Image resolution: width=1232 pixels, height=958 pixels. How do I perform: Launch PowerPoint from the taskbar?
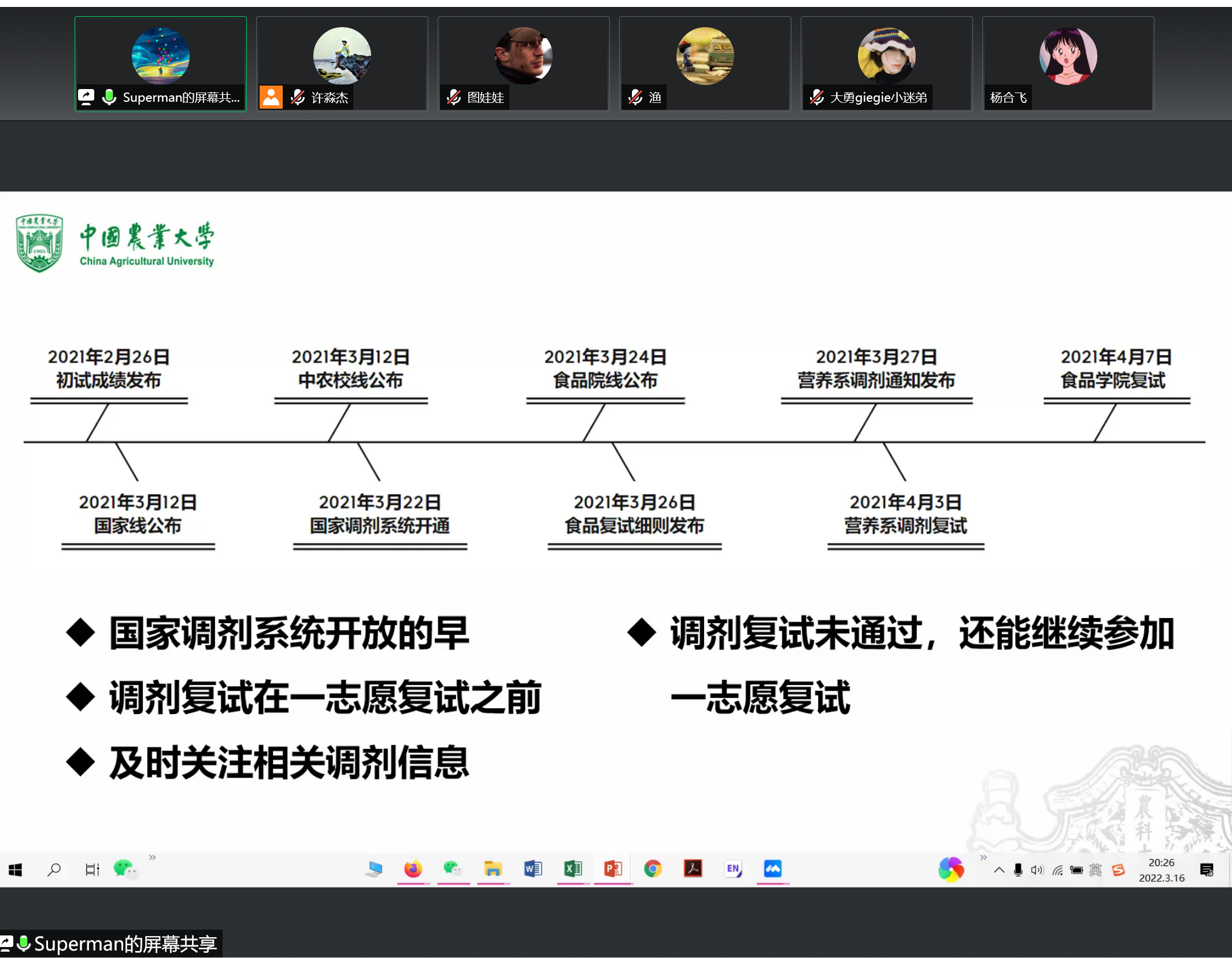612,869
